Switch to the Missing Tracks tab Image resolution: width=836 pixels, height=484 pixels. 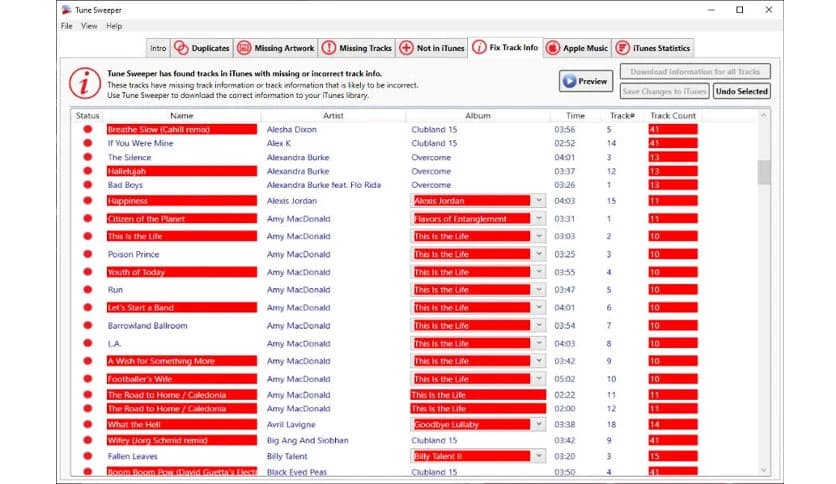tap(357, 48)
